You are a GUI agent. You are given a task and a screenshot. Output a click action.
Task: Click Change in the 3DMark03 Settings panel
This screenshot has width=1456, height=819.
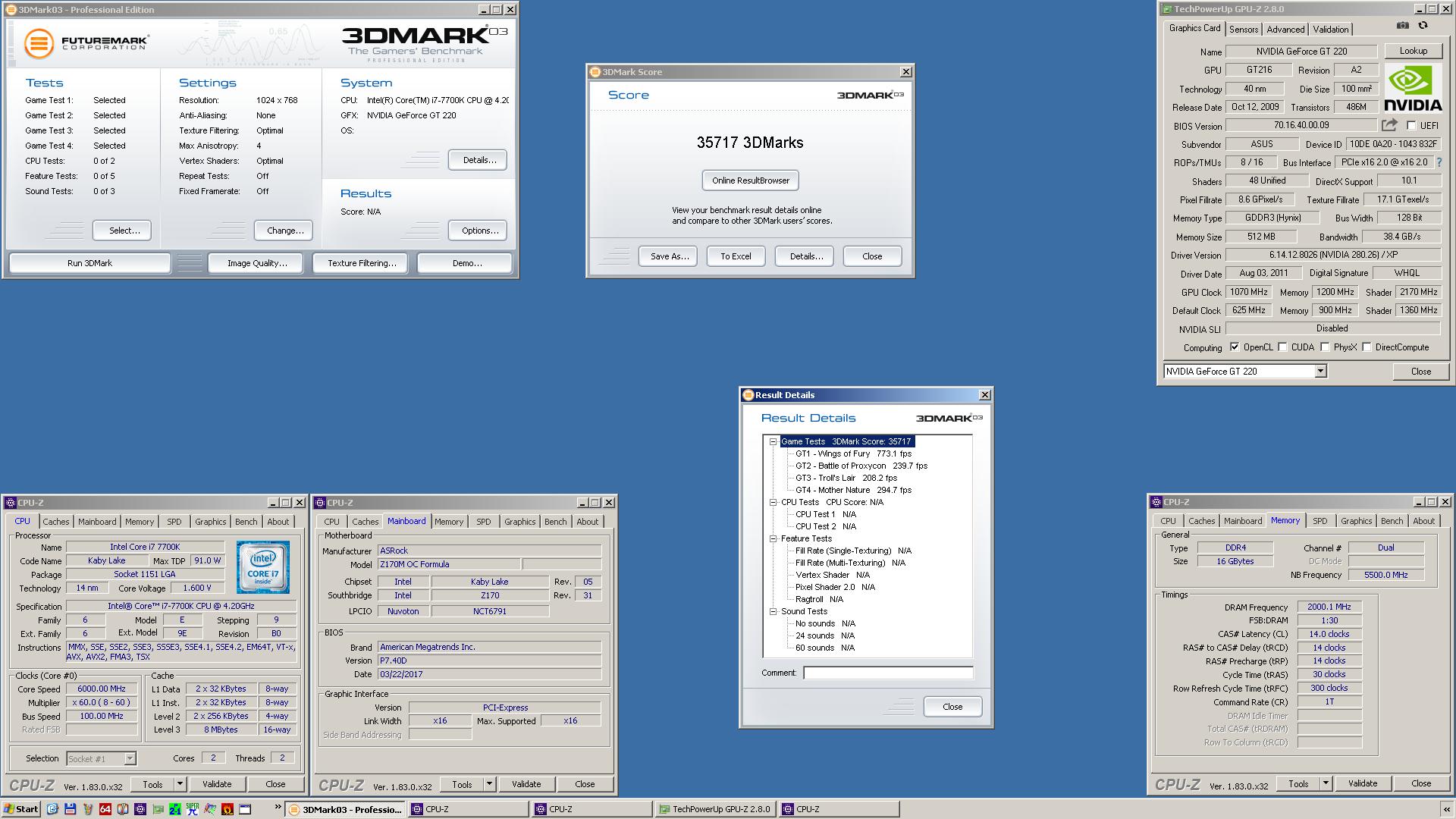point(285,231)
